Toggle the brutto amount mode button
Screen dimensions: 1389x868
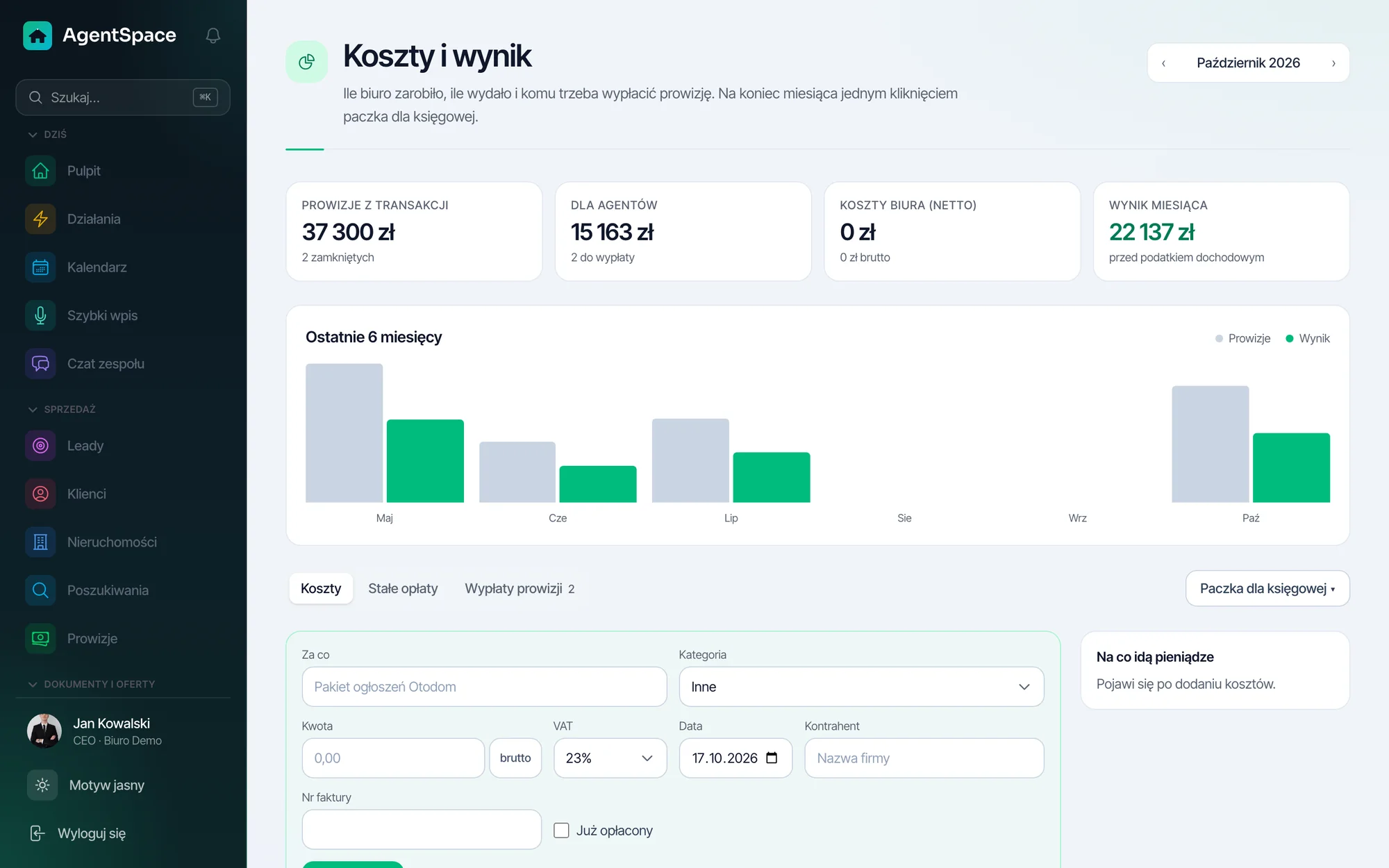tap(515, 758)
